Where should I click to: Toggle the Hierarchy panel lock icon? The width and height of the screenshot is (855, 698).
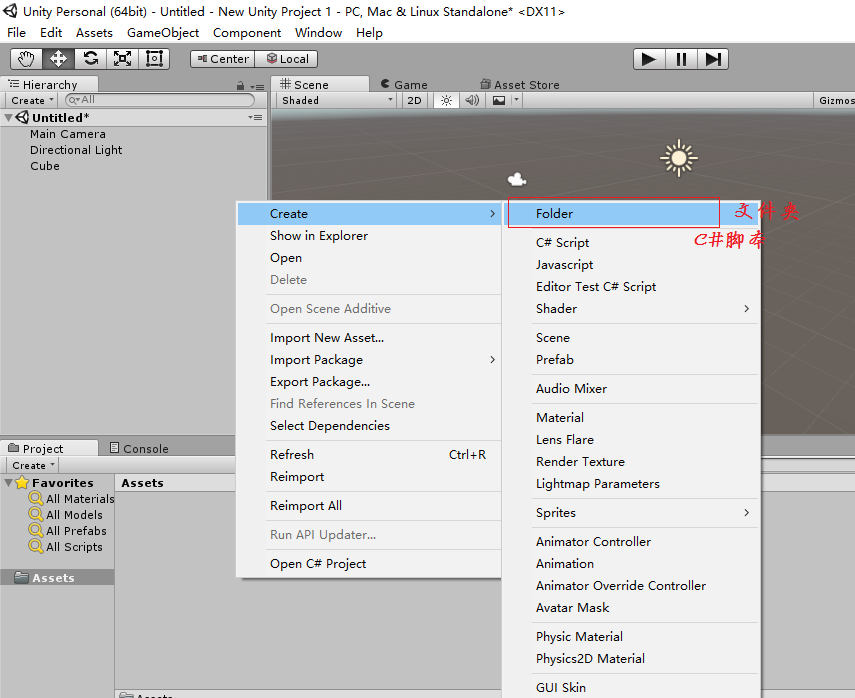(240, 86)
